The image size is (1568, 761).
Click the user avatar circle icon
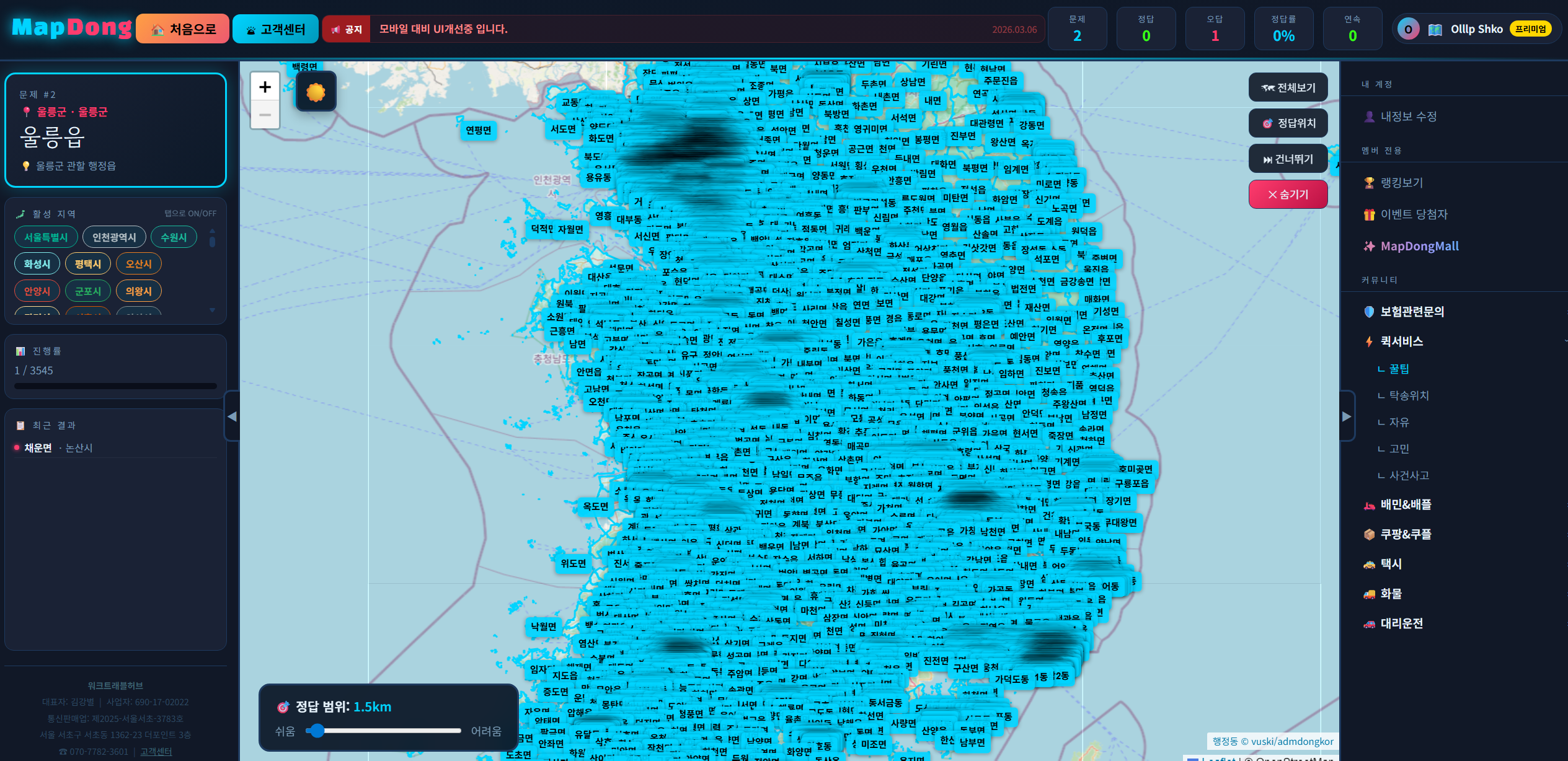pyautogui.click(x=1408, y=29)
